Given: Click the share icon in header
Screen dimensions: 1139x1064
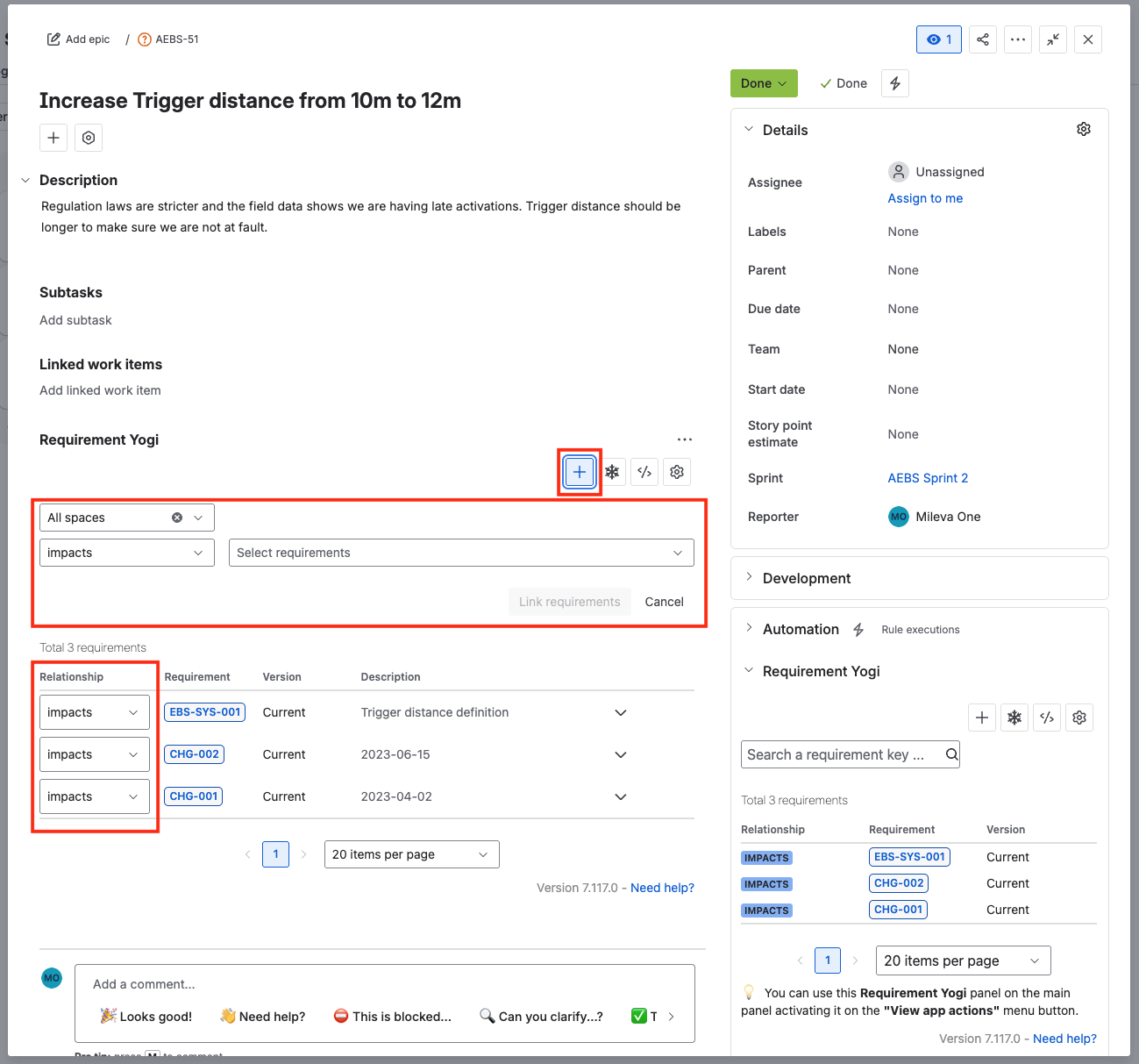Looking at the screenshot, I should click(982, 39).
